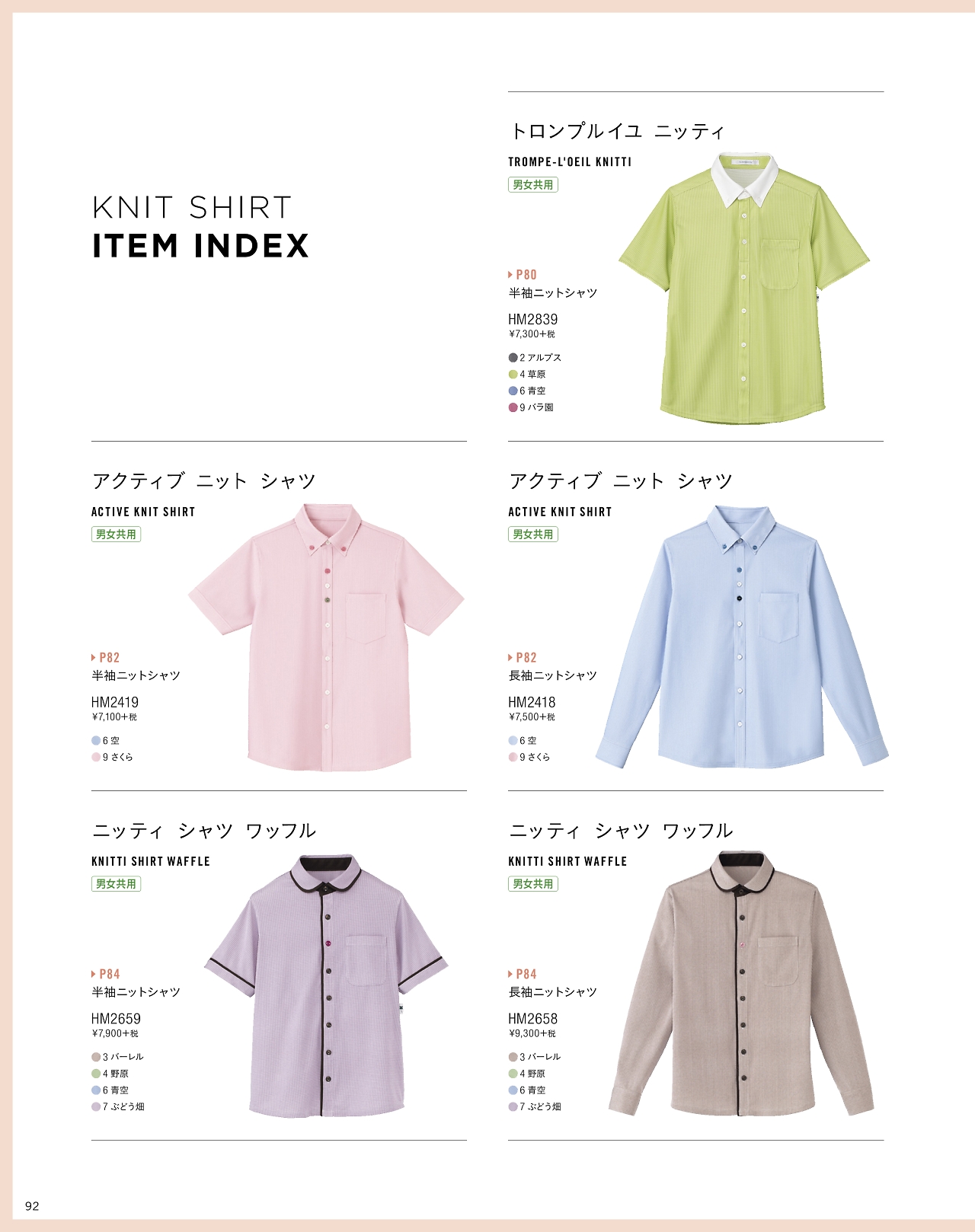975x1232 pixels.
Task: Click the blue long-sleeve Active Knit Shirt photo
Action: coord(742,637)
